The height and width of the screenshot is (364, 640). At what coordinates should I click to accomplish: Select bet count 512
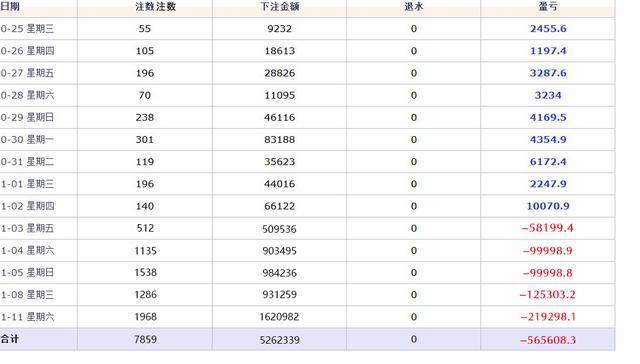click(145, 228)
